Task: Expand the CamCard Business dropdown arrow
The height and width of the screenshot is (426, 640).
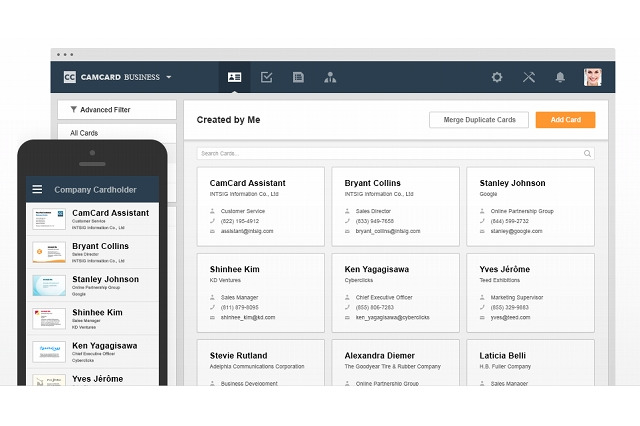Action: 169,77
